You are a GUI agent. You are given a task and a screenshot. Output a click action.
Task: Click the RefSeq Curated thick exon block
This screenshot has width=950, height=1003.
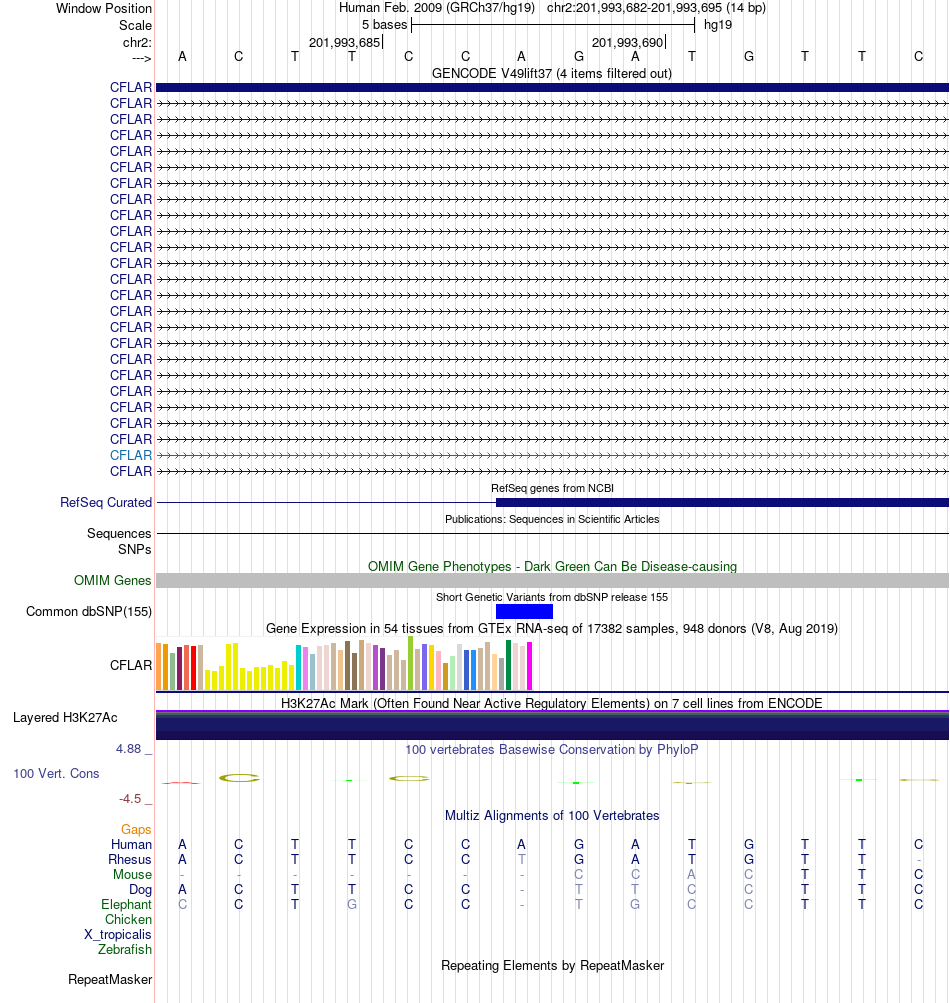pyautogui.click(x=722, y=503)
